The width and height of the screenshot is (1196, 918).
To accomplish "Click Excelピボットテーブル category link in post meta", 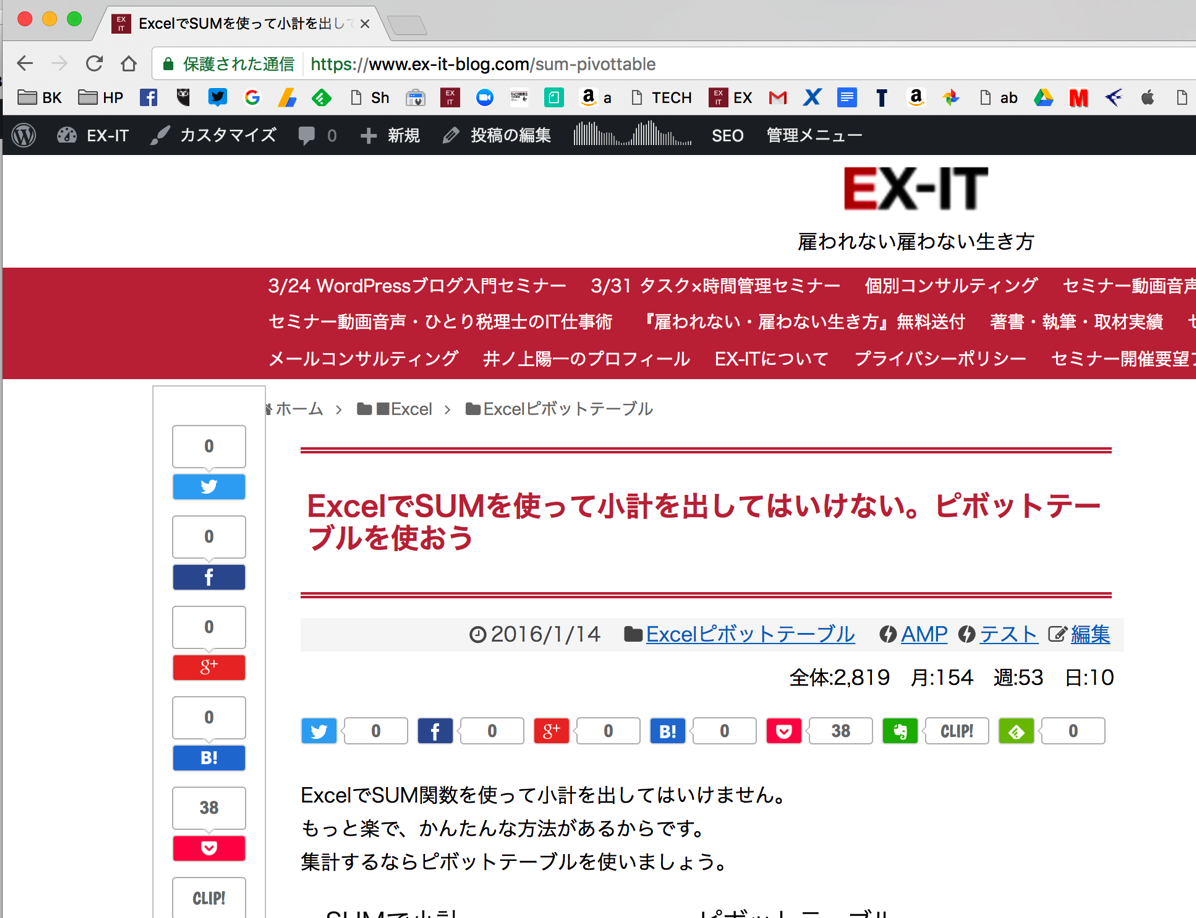I will pos(750,634).
